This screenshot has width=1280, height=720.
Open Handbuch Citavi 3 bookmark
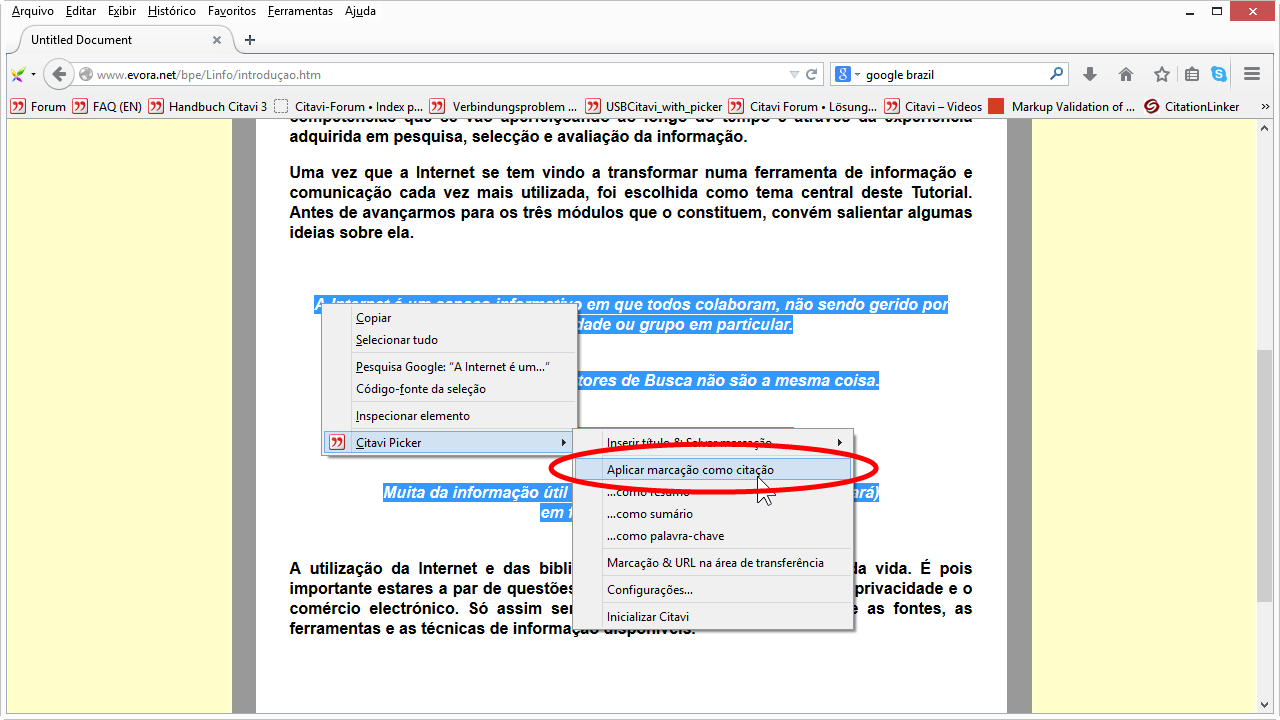207,106
